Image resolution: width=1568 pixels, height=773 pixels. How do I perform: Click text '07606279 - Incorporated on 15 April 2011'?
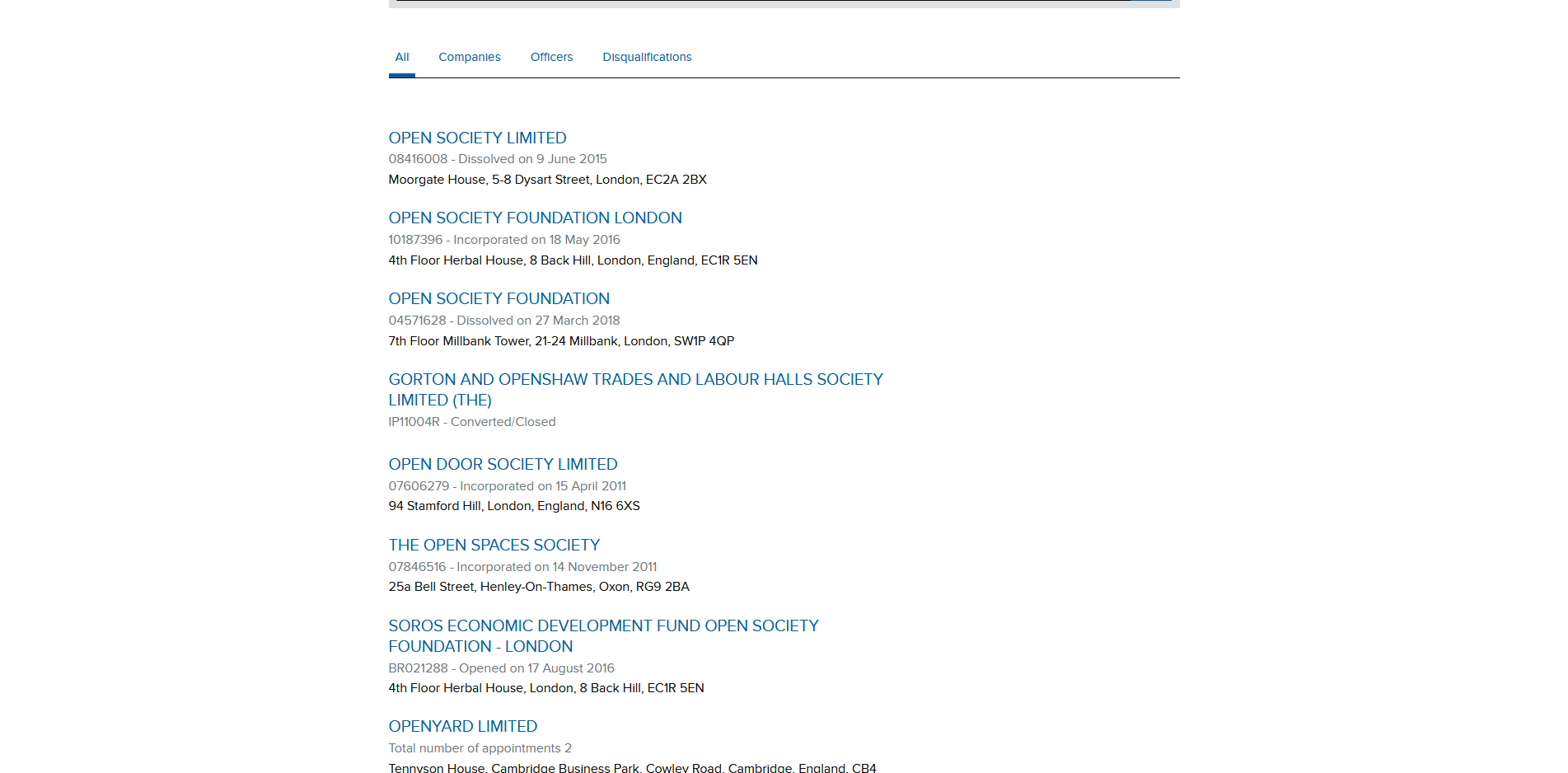click(x=508, y=486)
